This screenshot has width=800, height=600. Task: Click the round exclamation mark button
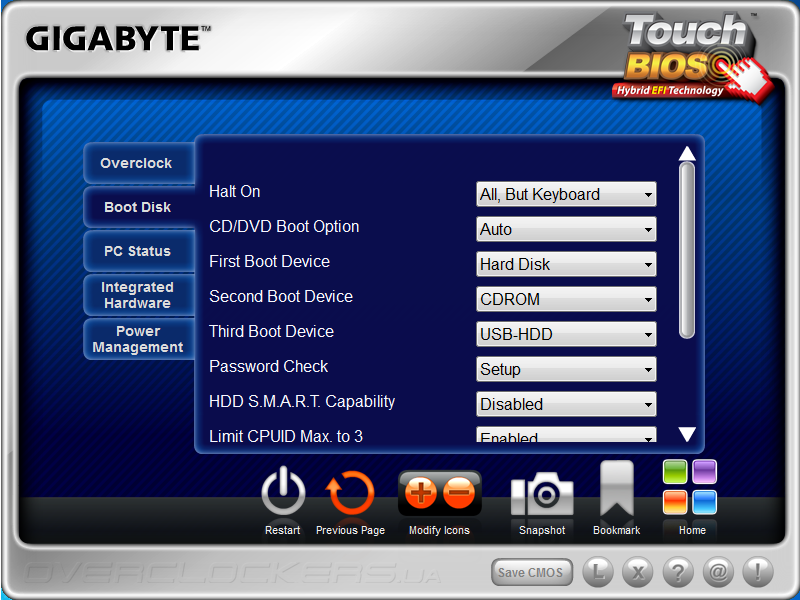pos(758,571)
